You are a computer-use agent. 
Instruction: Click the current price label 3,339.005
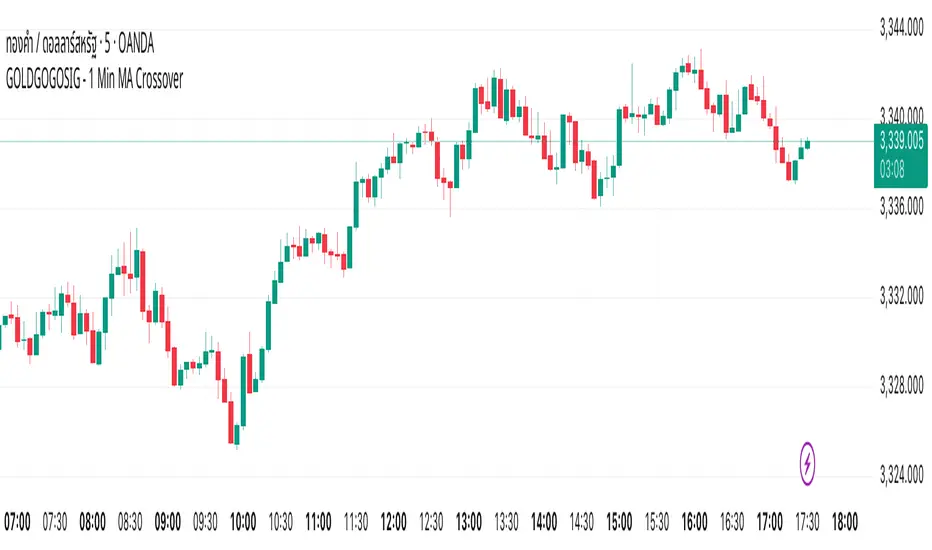tap(901, 142)
